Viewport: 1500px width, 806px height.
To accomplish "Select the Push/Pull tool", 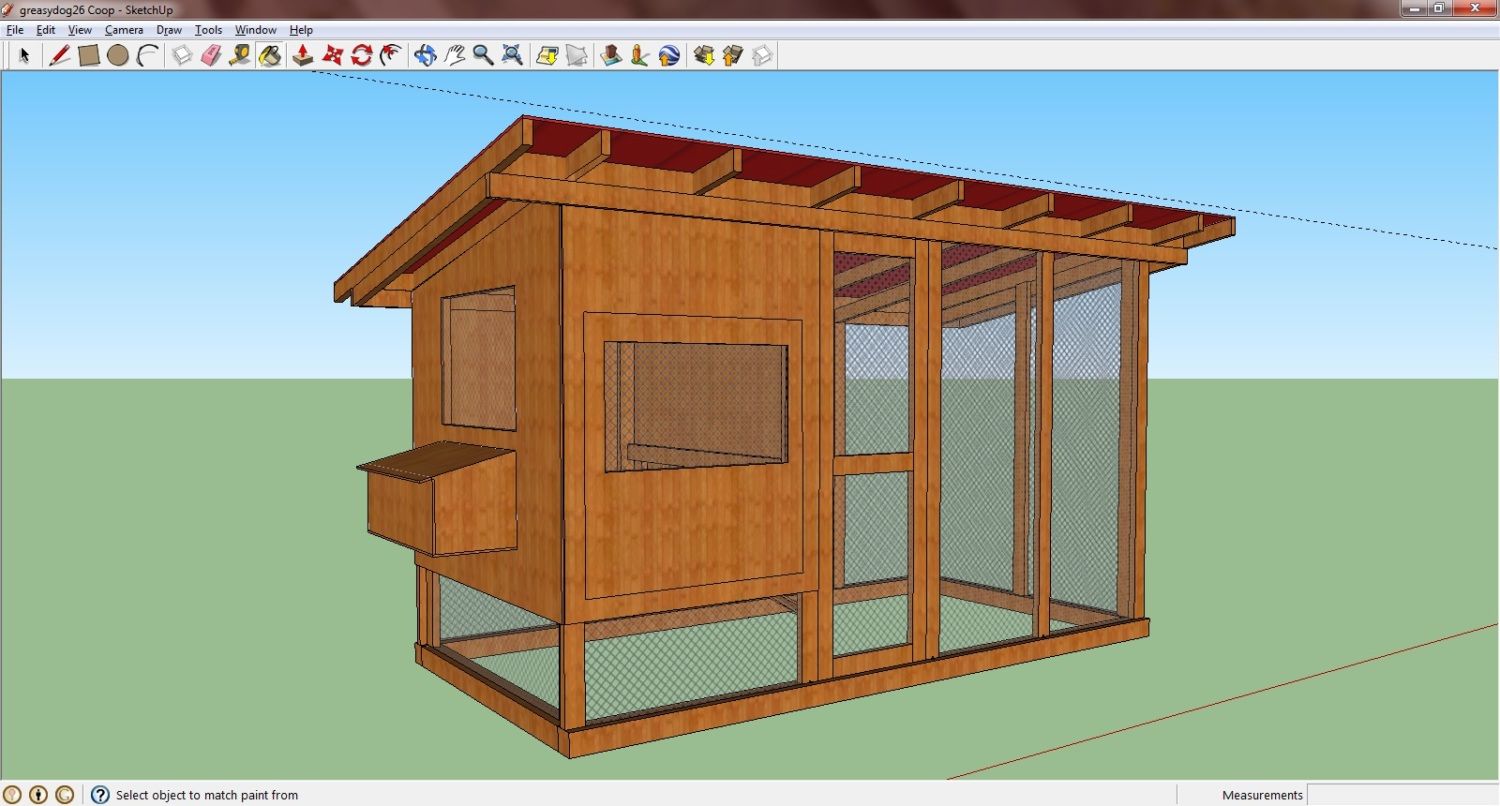I will click(303, 55).
